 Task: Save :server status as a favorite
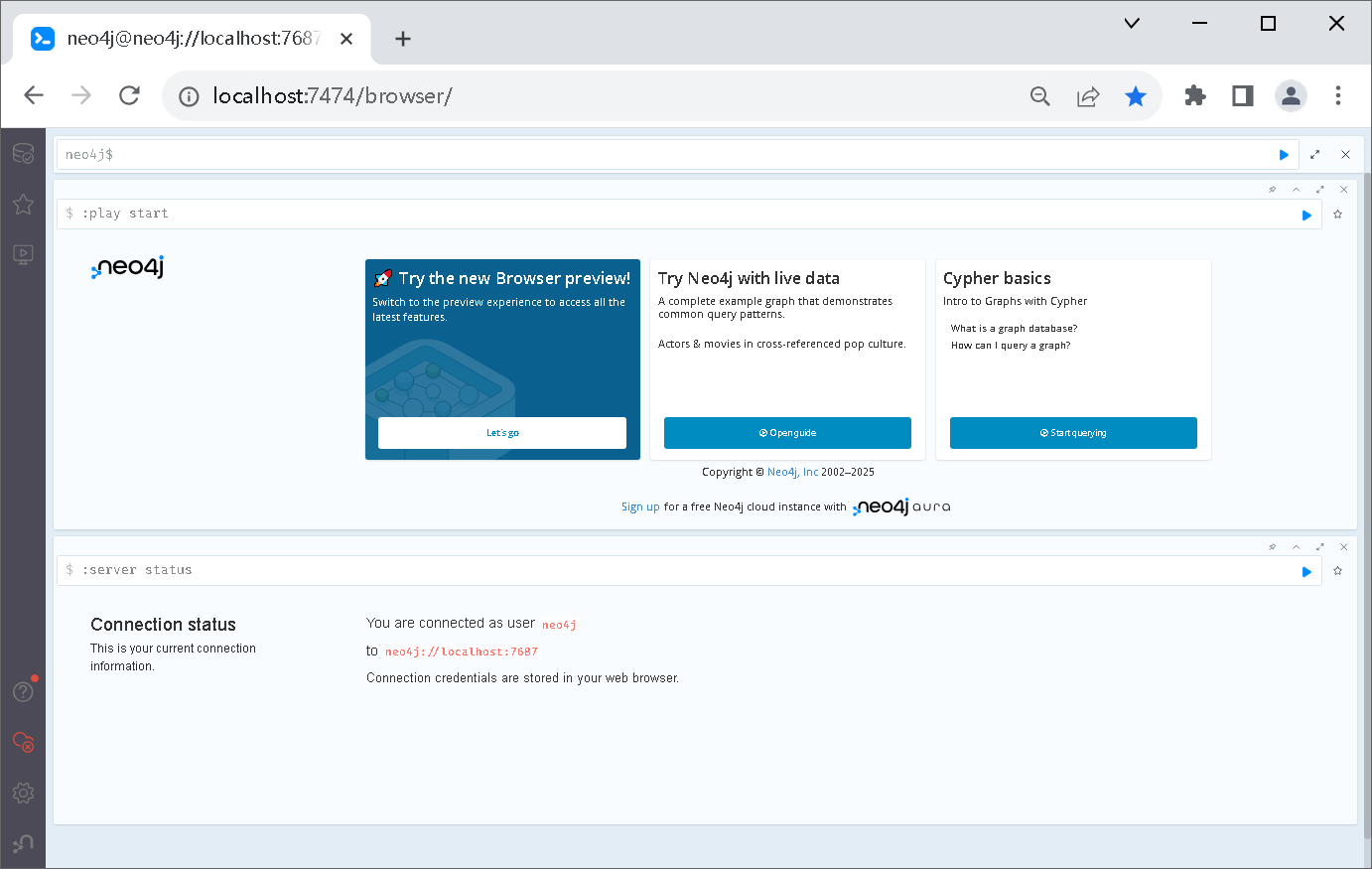(x=1337, y=571)
